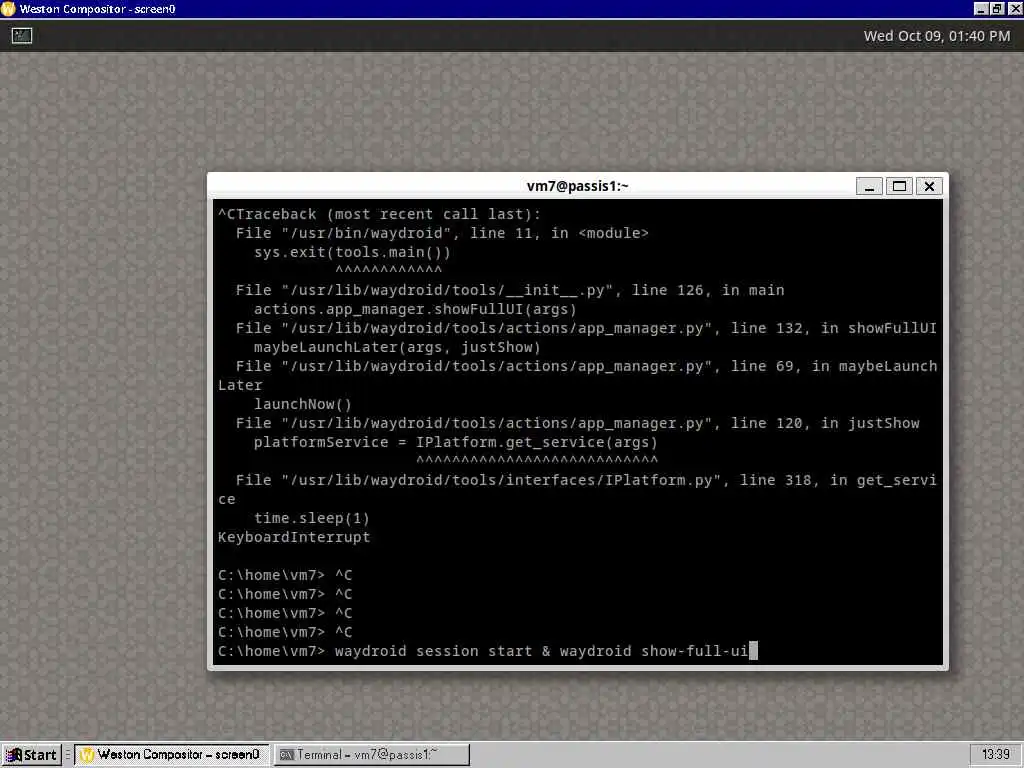Maximize the vm7@passis1 terminal window
Viewport: 1024px width, 768px height.
click(x=899, y=187)
